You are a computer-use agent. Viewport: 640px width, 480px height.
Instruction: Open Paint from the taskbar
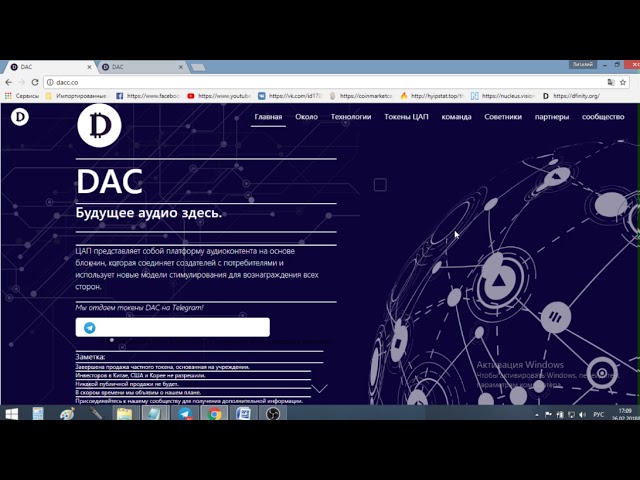(x=67, y=414)
